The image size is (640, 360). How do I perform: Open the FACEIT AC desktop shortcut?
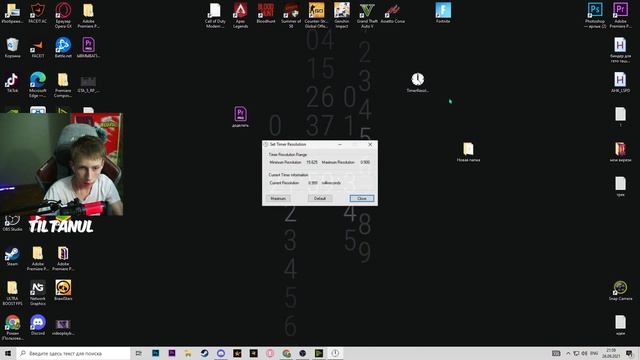click(38, 13)
